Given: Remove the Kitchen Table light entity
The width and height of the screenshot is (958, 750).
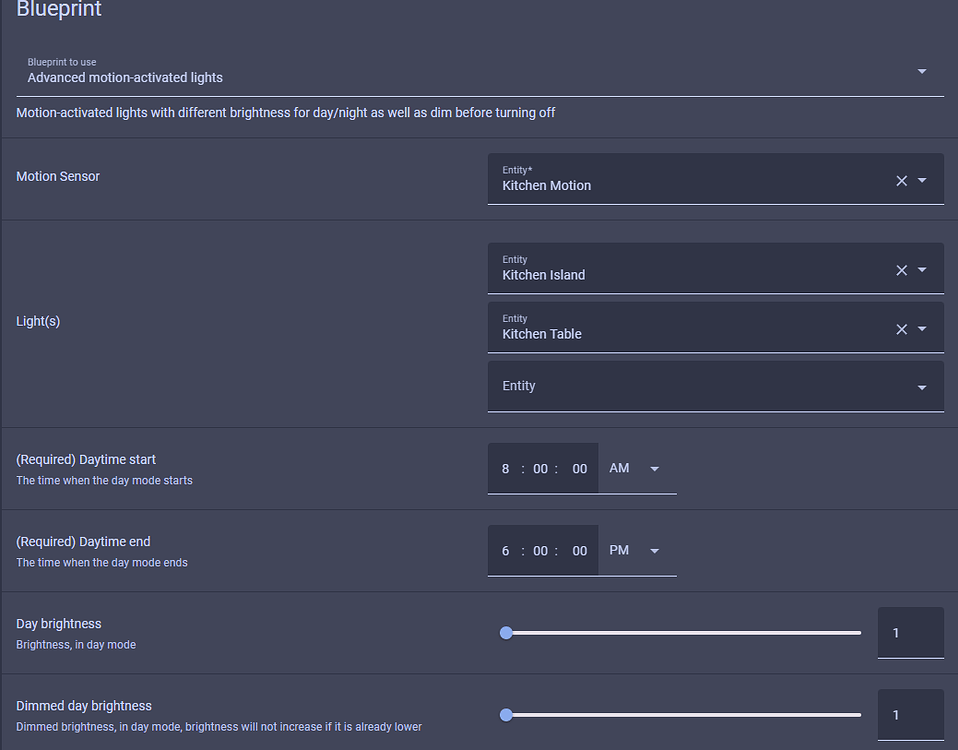Looking at the screenshot, I should point(901,329).
